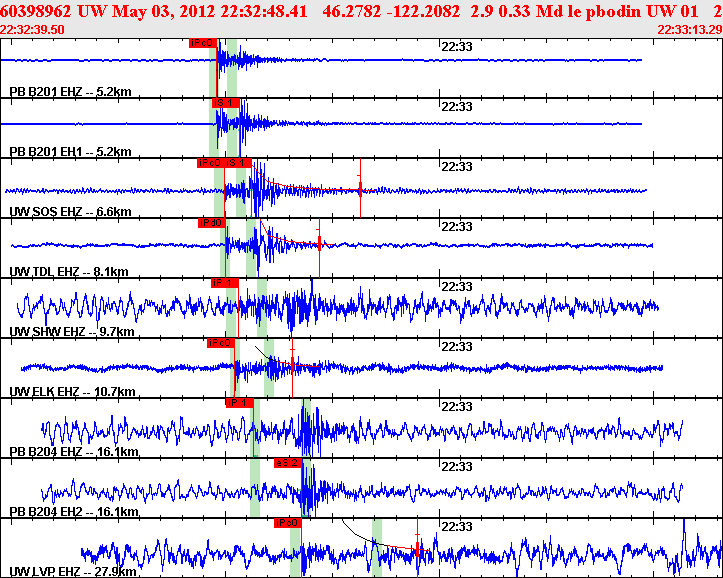Image resolution: width=723 pixels, height=578 pixels.
Task: Select the iPc0 pick flag on ELK trace
Action: pos(221,343)
